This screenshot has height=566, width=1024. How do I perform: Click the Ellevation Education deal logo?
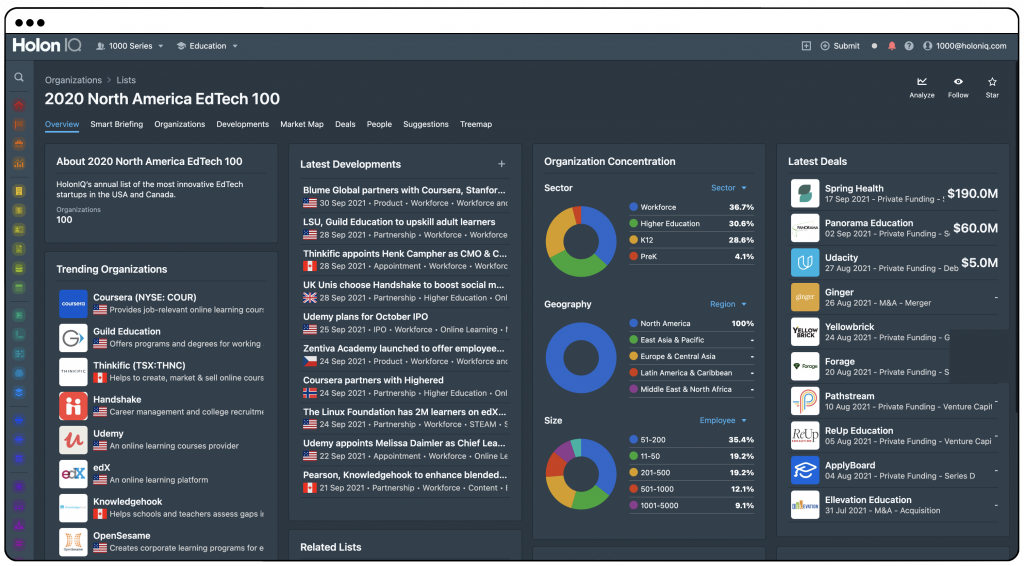pyautogui.click(x=805, y=505)
